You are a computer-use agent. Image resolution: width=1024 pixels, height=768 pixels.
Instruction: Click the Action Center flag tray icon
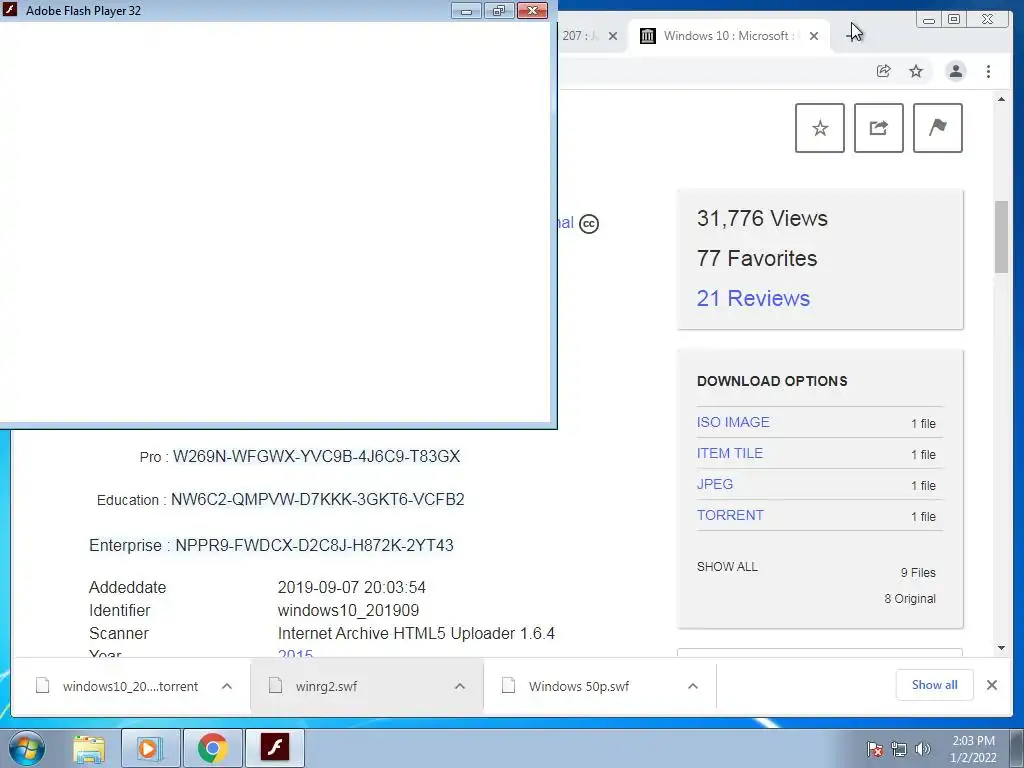pos(874,749)
